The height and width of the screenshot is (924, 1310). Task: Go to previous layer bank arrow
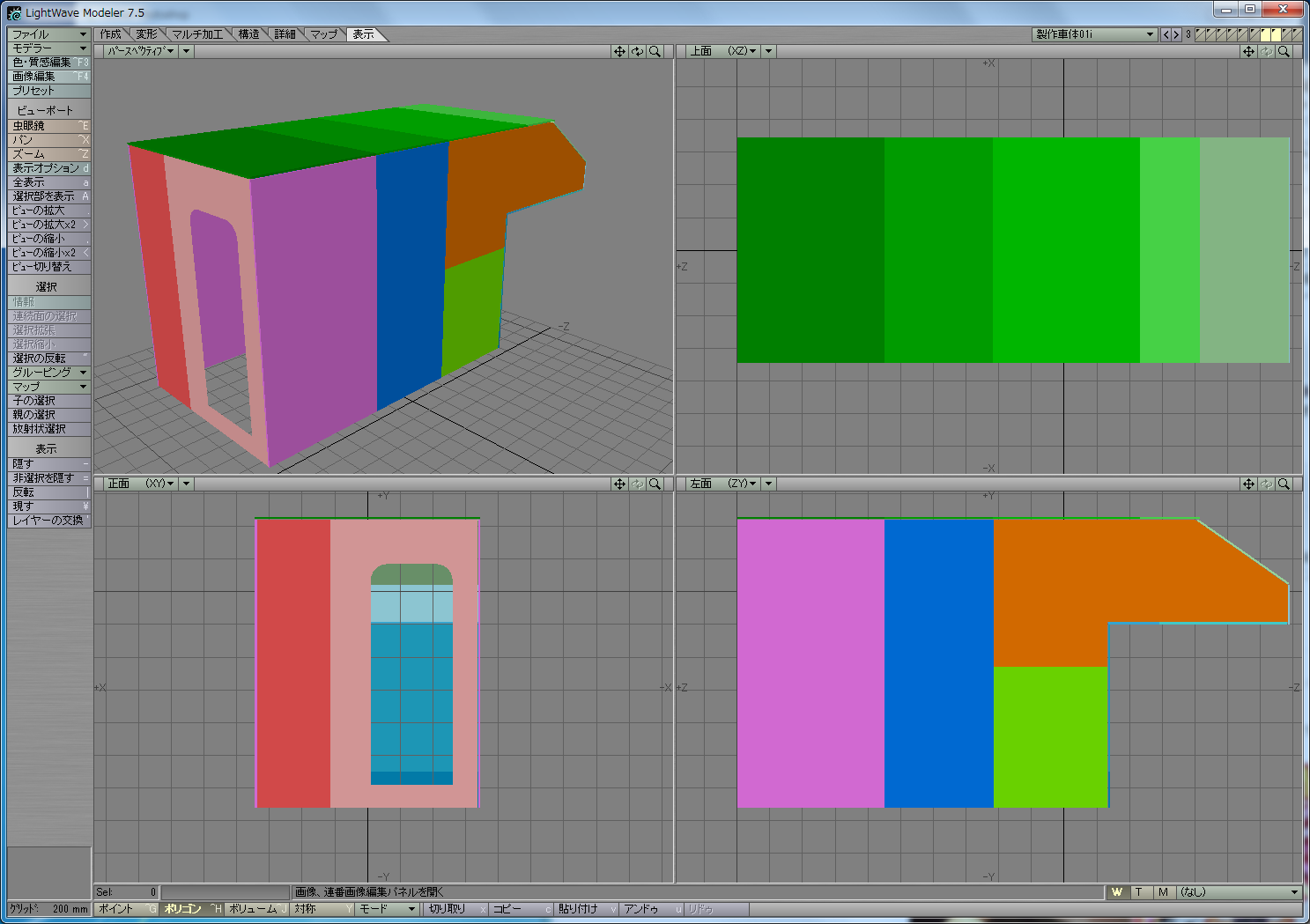point(1166,34)
